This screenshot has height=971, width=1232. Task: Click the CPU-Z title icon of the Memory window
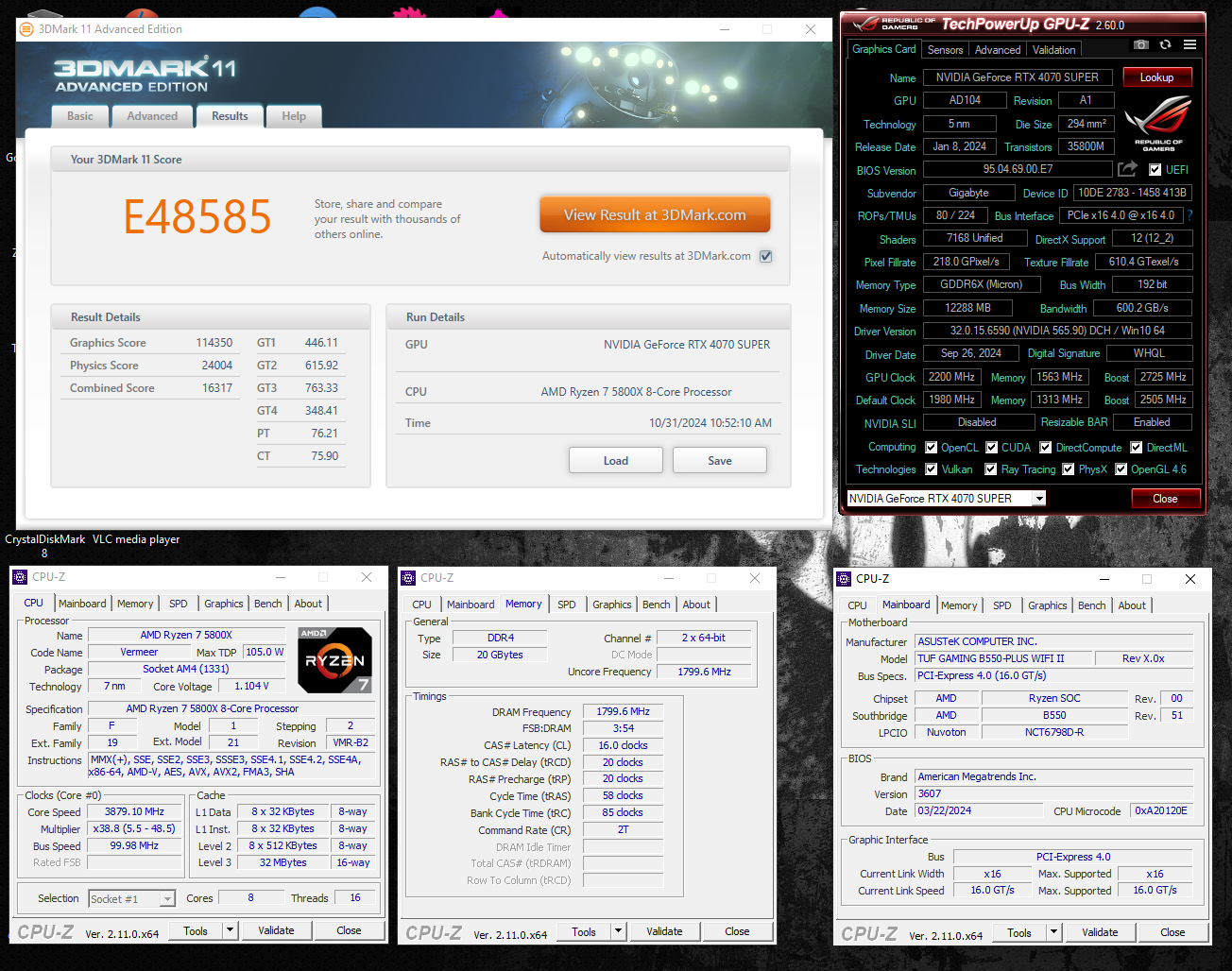408,578
